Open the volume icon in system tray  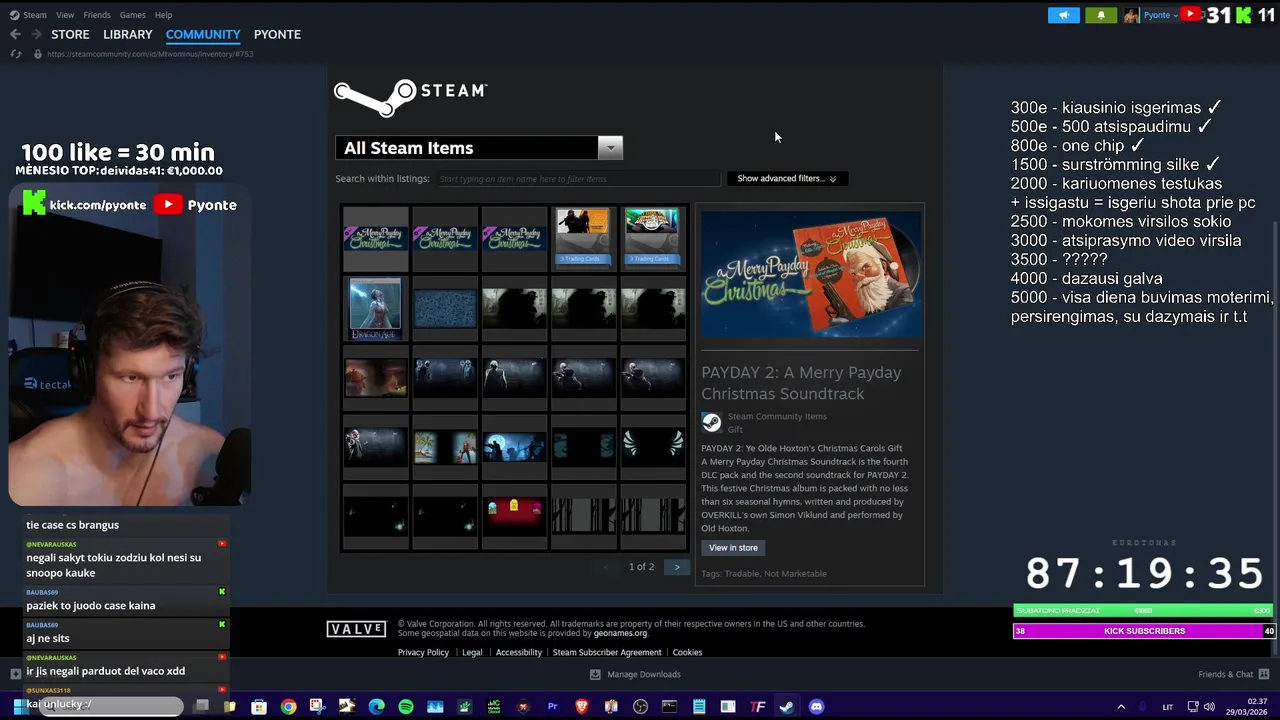pyautogui.click(x=1209, y=707)
